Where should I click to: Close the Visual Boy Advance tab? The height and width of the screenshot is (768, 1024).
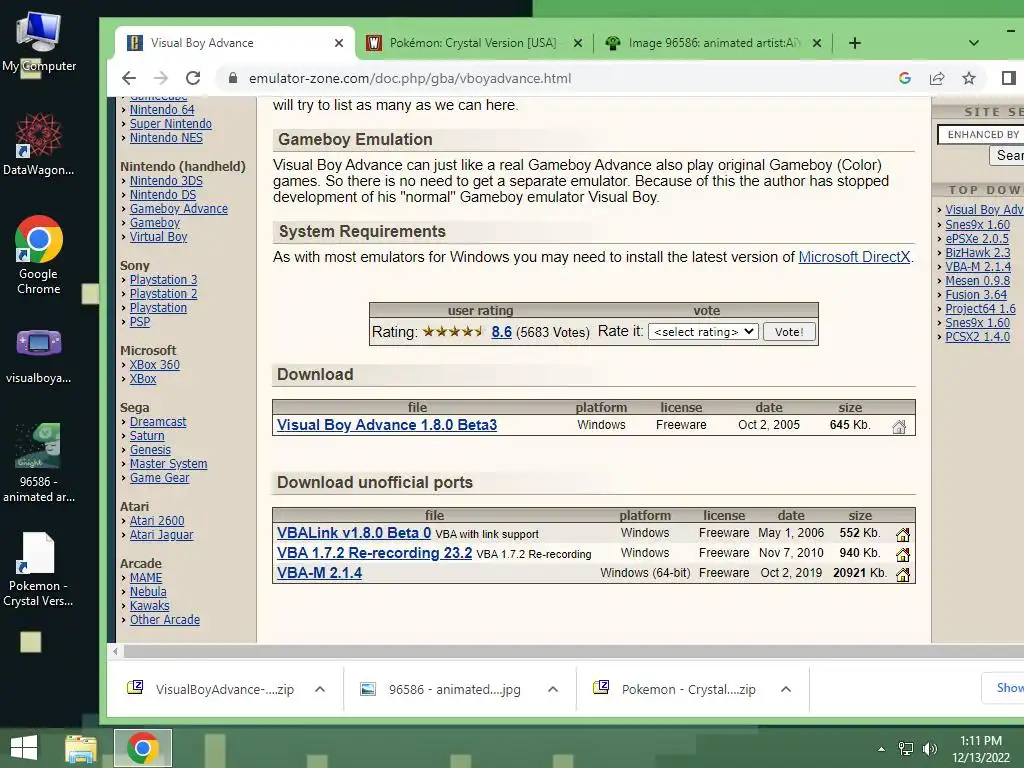click(x=339, y=43)
